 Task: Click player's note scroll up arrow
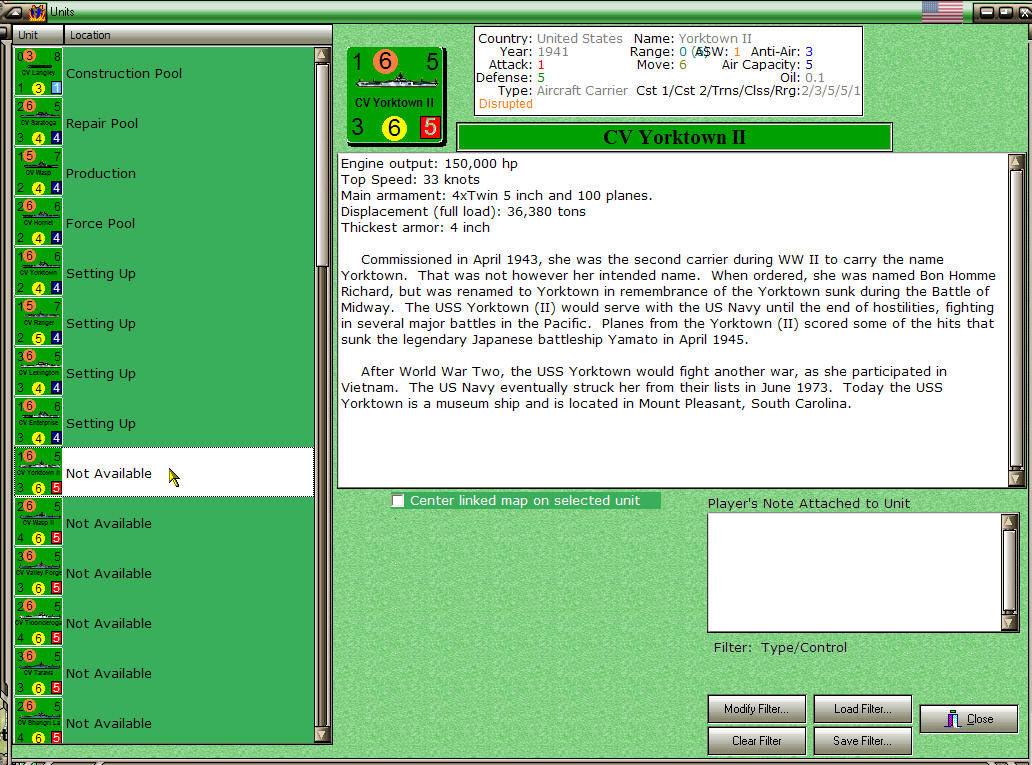(x=1009, y=522)
